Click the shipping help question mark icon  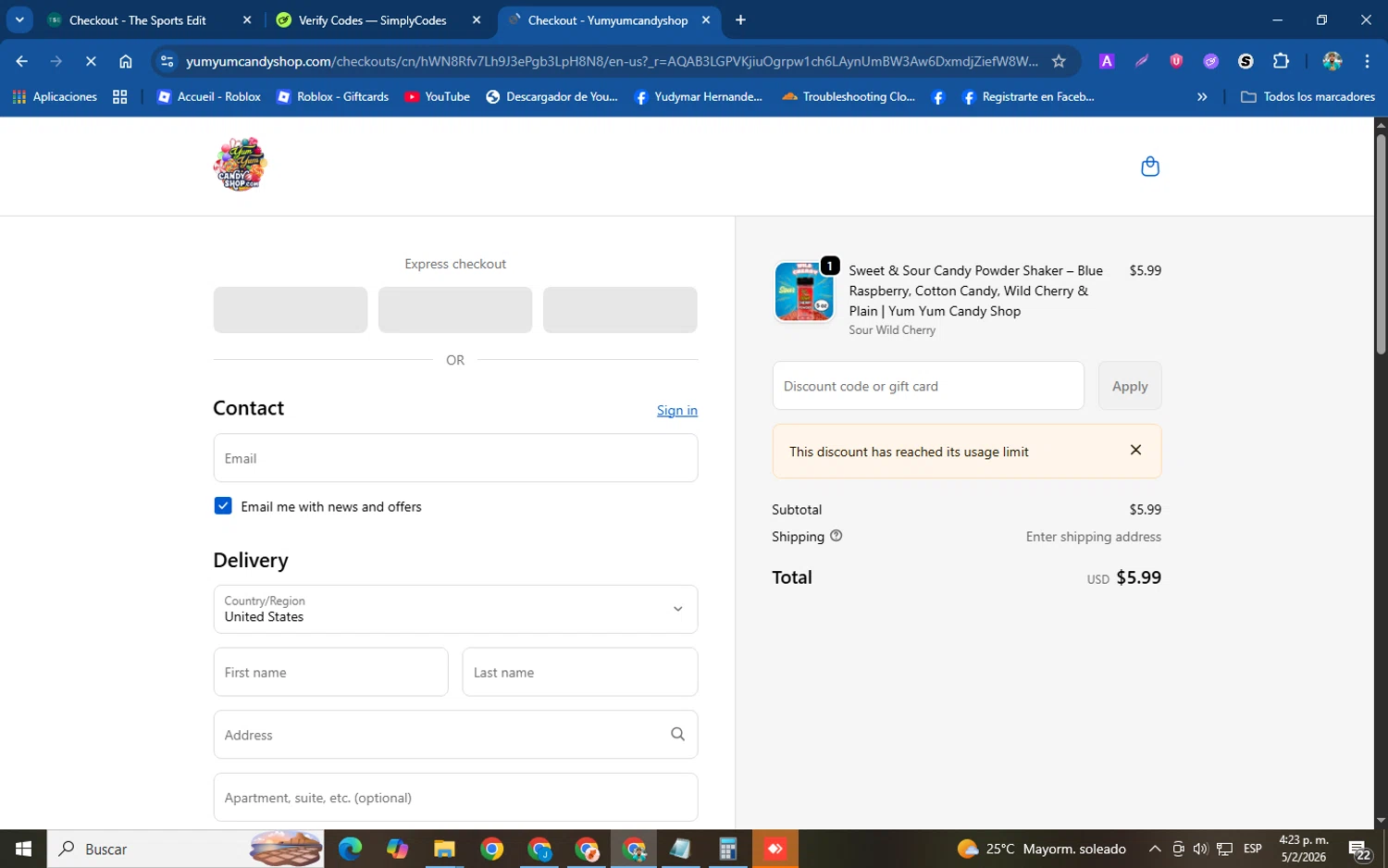coord(836,536)
